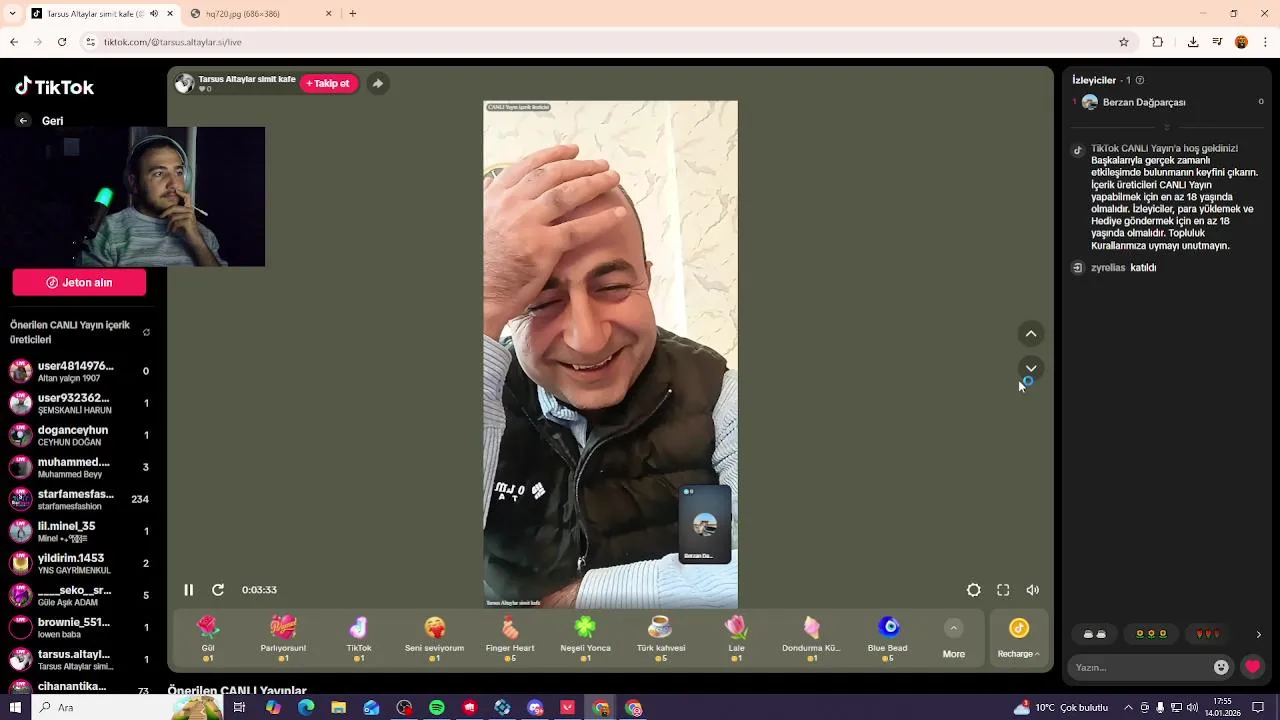Open browser tab list dropdown
Viewport: 1280px width, 720px height.
(x=12, y=13)
